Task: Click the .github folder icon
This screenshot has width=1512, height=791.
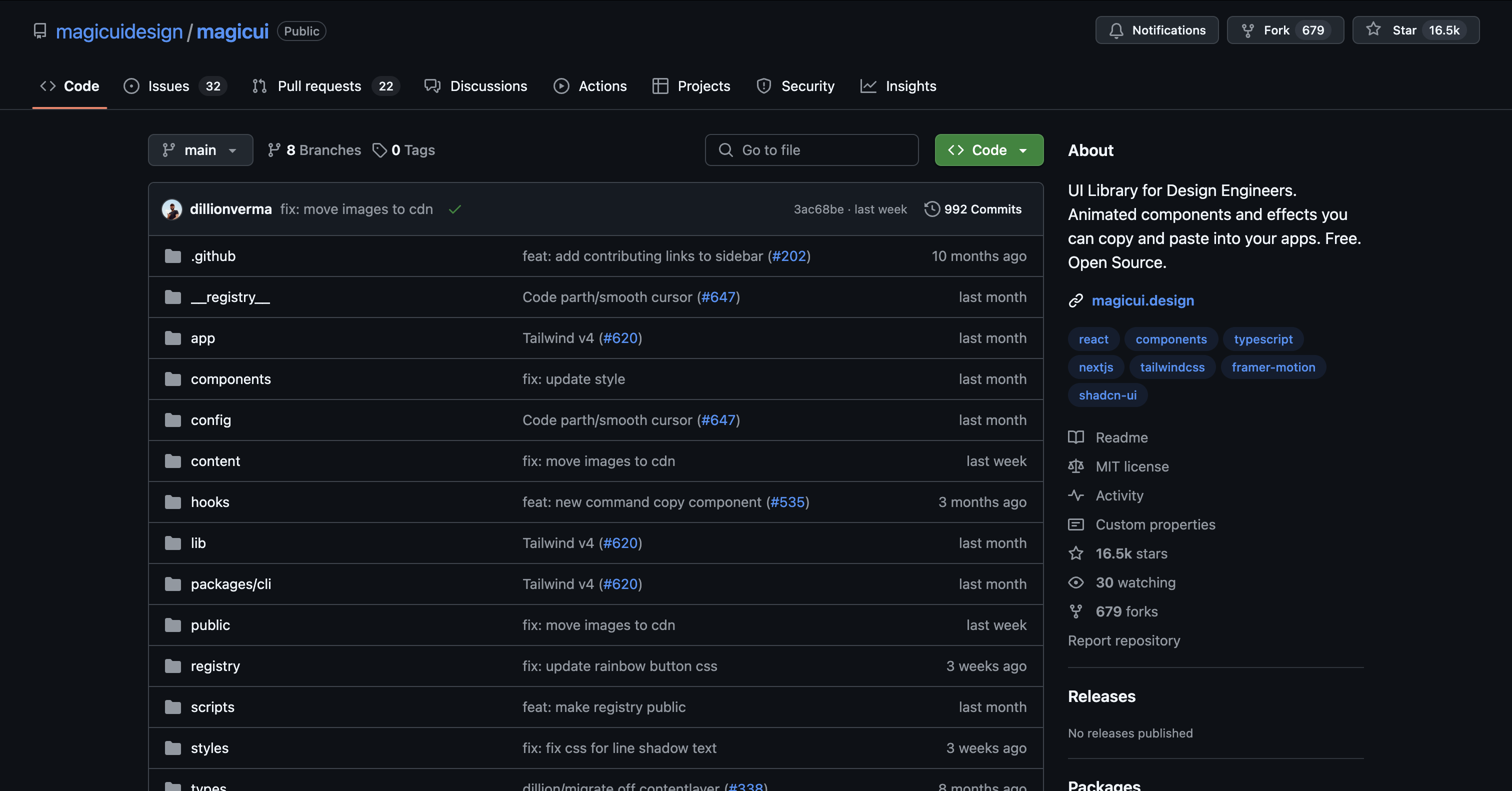Action: point(172,256)
